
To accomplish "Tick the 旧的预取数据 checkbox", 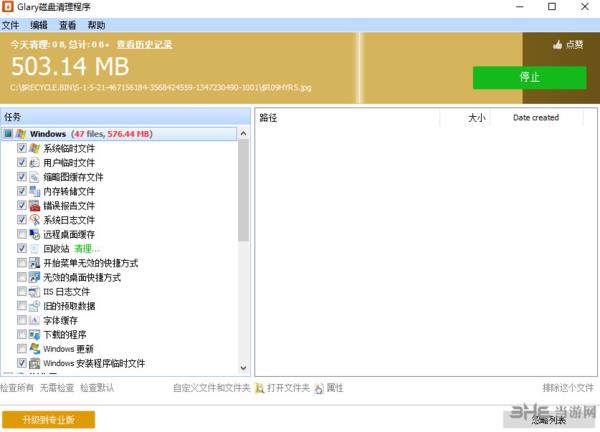I will 22,306.
